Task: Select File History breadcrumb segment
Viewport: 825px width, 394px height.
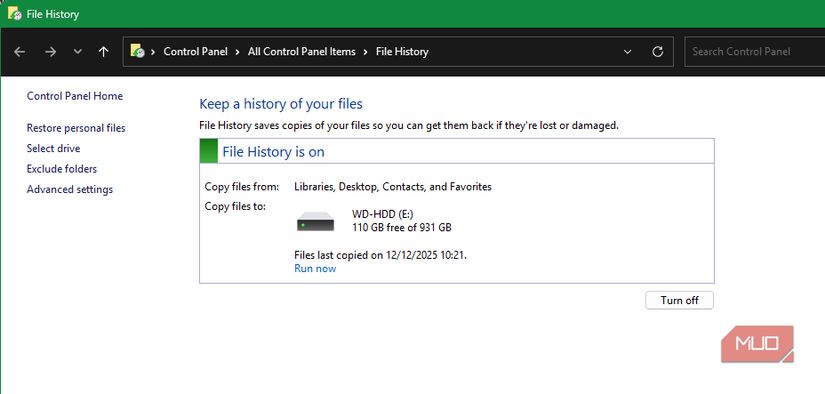Action: coord(402,52)
